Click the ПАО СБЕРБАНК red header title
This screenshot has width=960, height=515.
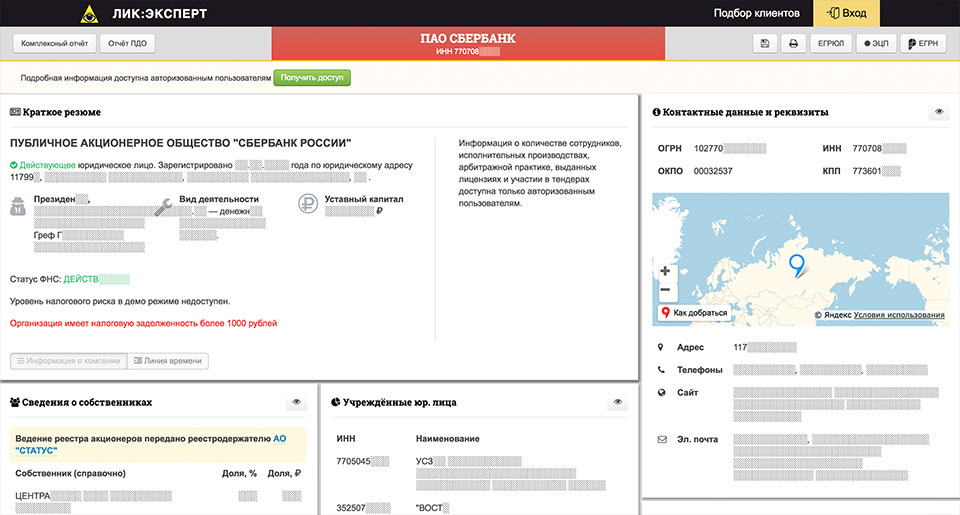(468, 39)
